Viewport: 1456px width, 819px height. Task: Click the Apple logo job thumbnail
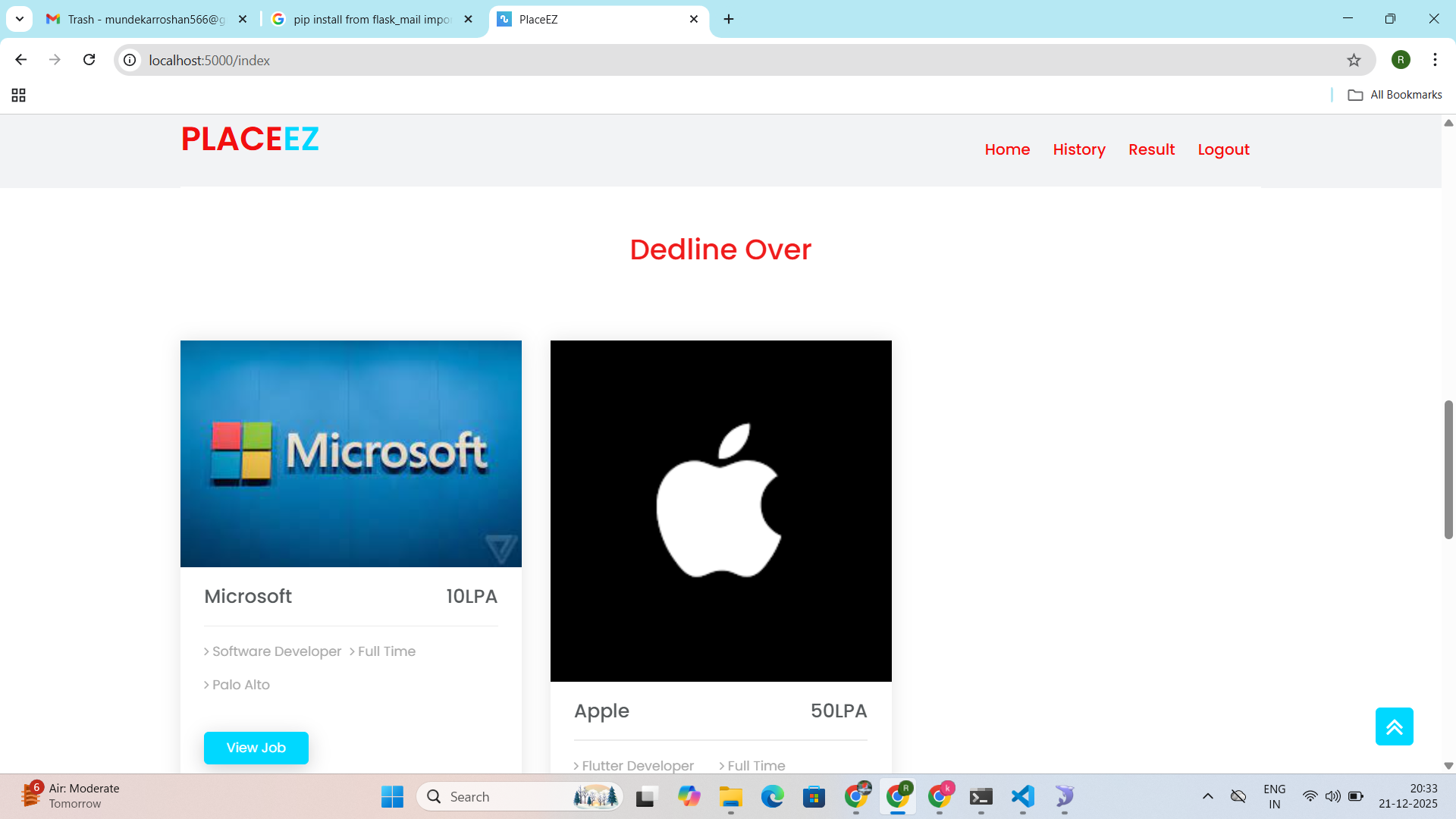pos(720,510)
